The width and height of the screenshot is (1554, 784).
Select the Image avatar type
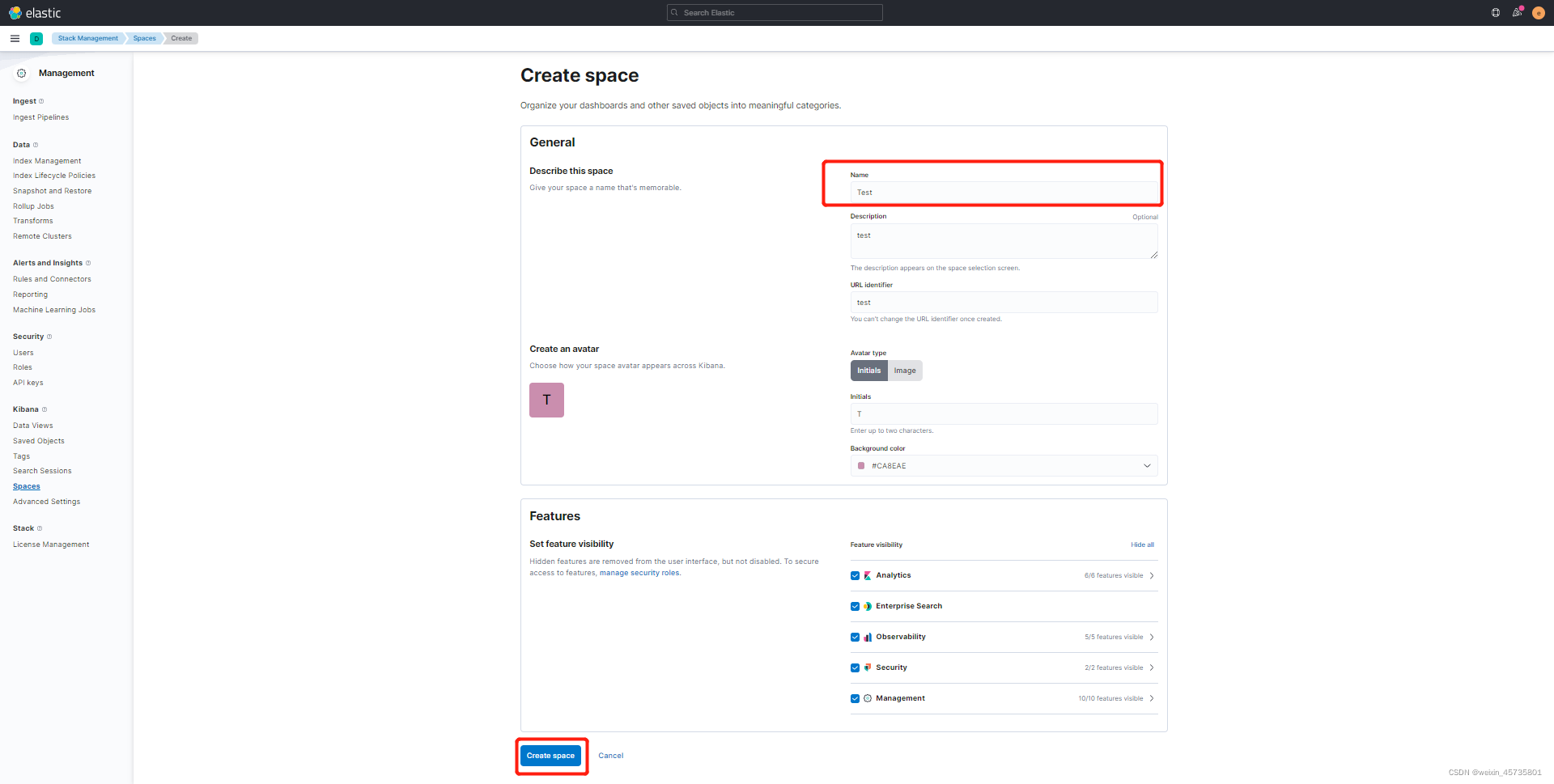click(x=905, y=371)
